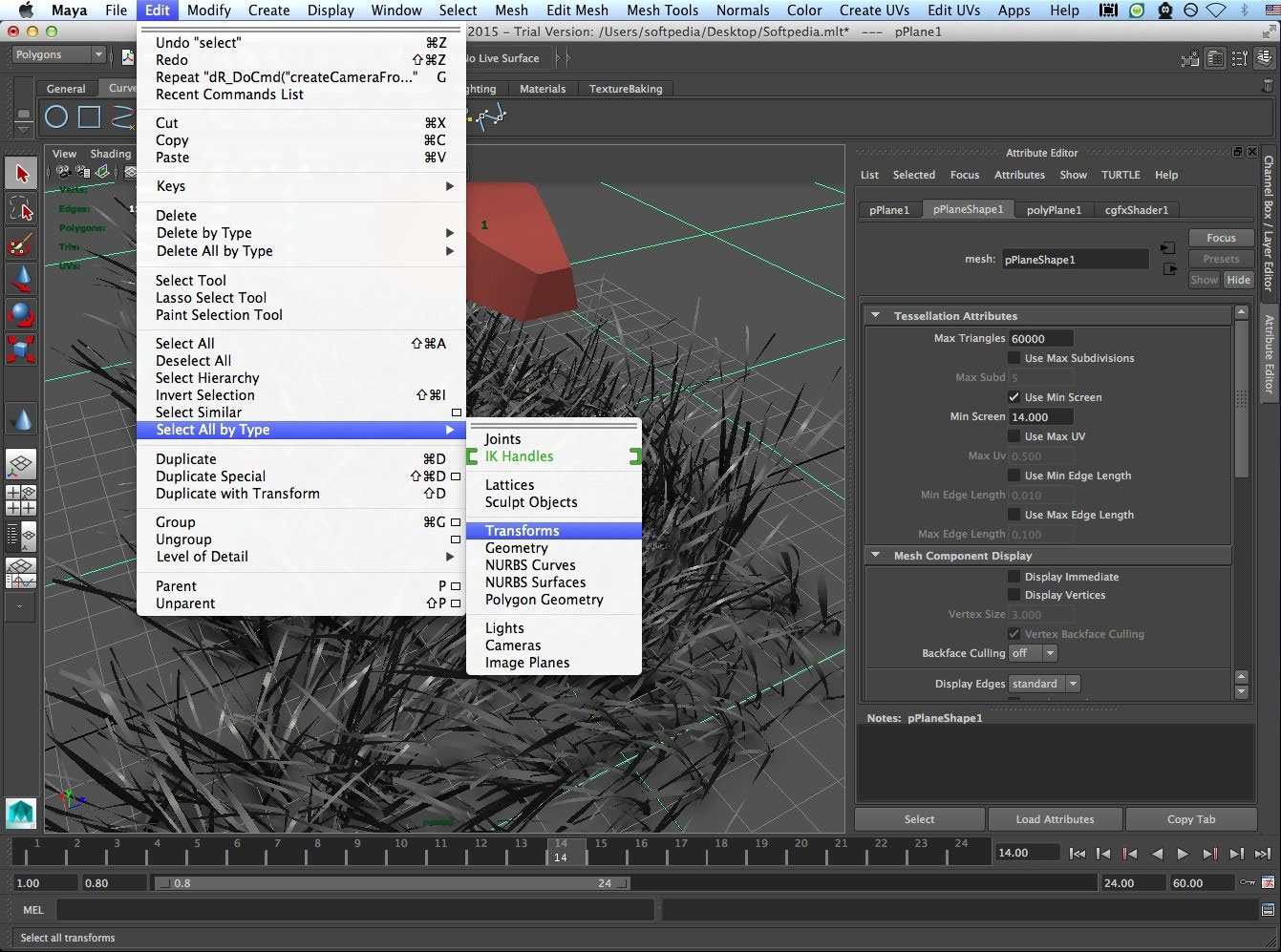This screenshot has width=1281, height=952.
Task: Pick the Lasso Select tool in toolbox
Action: (x=22, y=208)
